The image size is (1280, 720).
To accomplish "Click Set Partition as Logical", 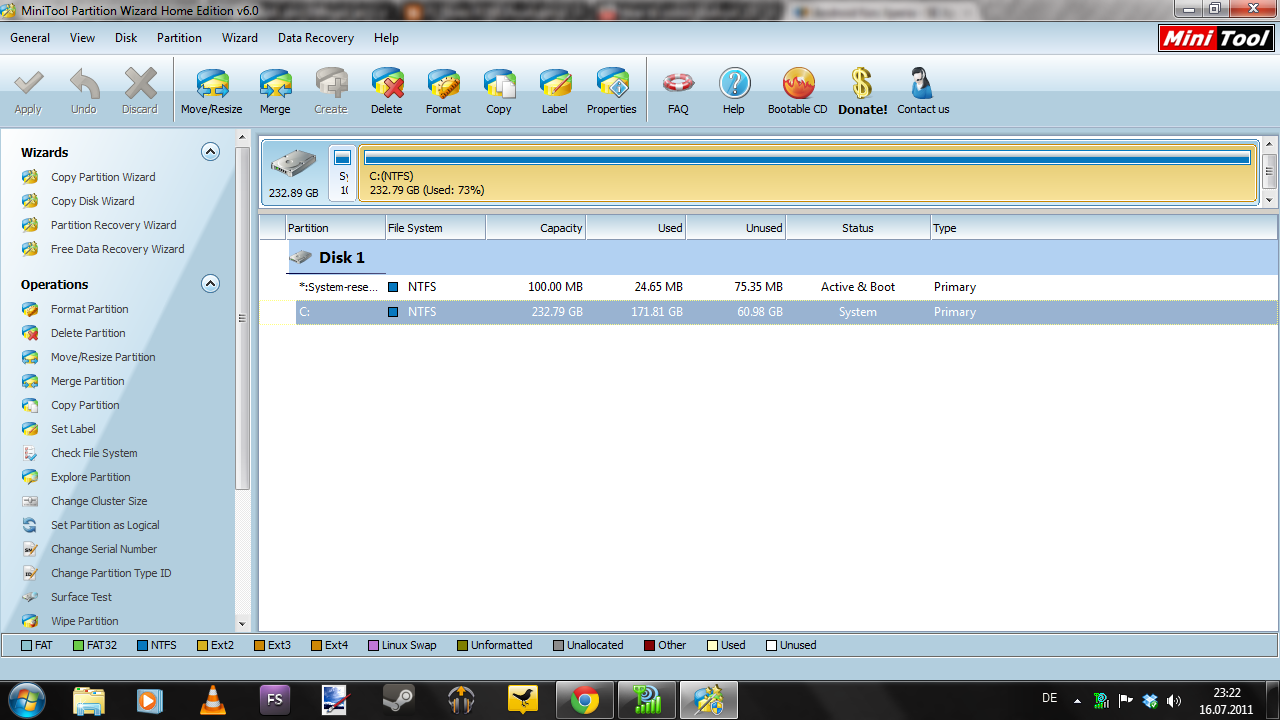I will pos(105,525).
